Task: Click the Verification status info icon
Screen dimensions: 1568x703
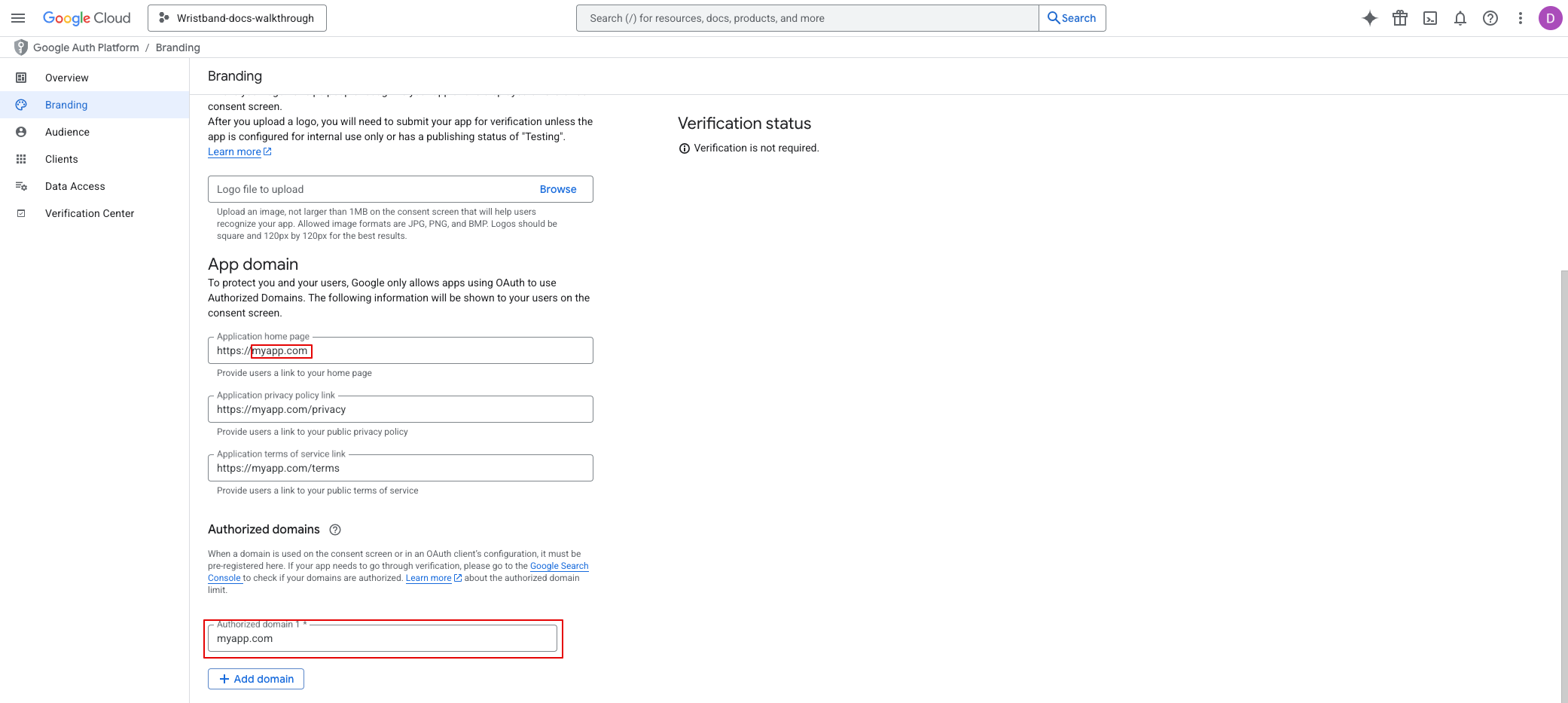Action: tap(684, 148)
